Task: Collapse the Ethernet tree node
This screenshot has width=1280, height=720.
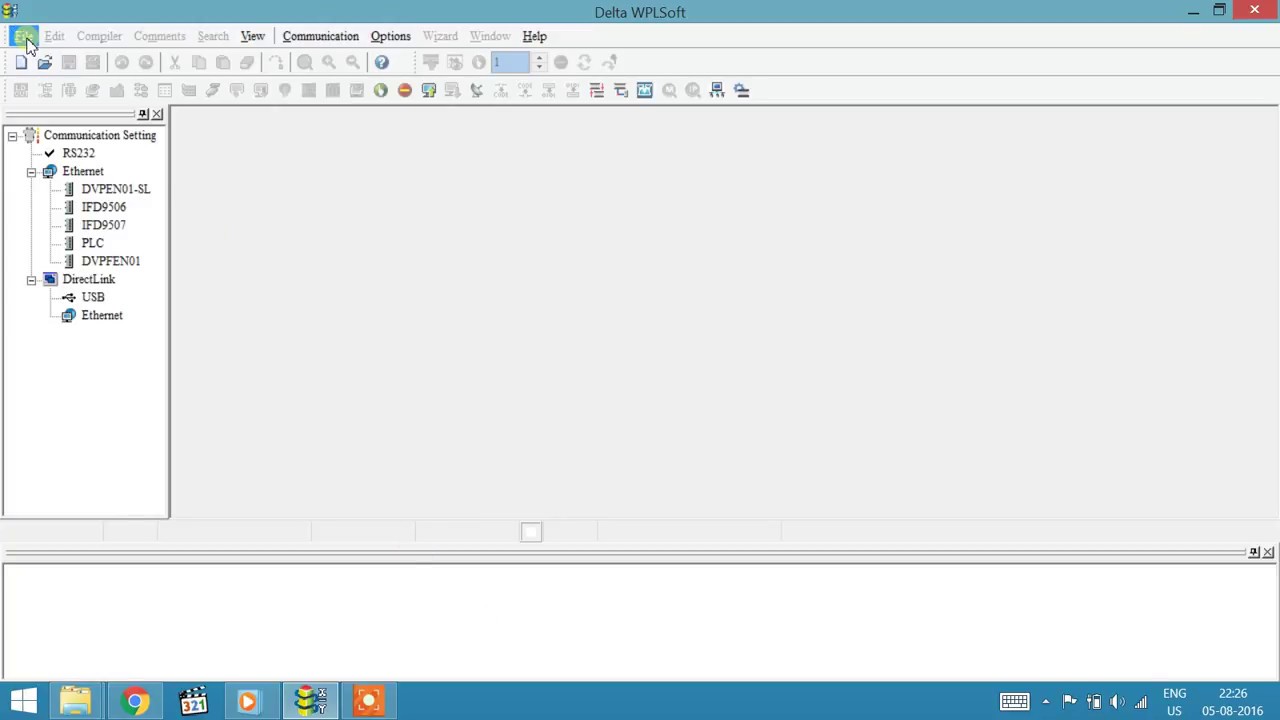Action: (31, 171)
